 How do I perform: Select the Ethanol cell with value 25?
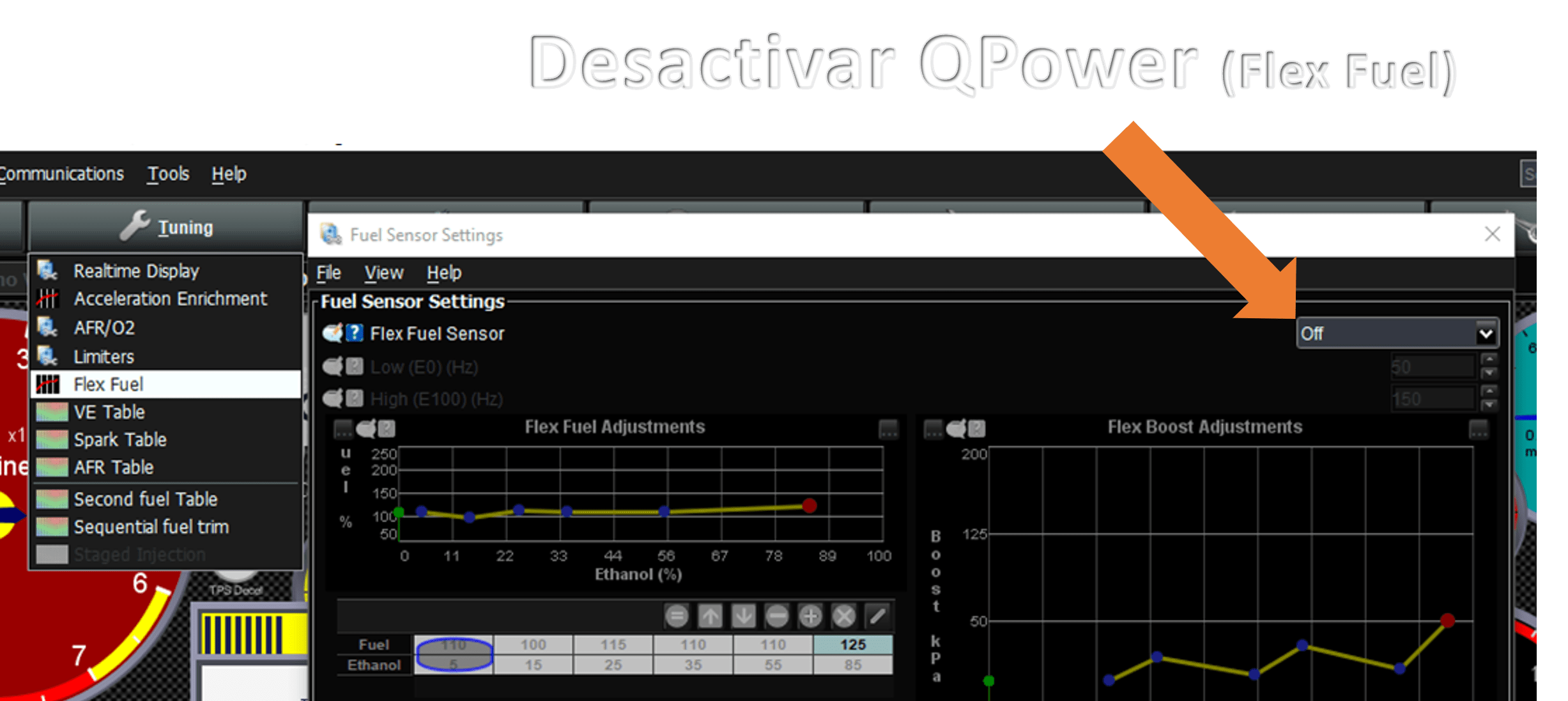(x=613, y=665)
